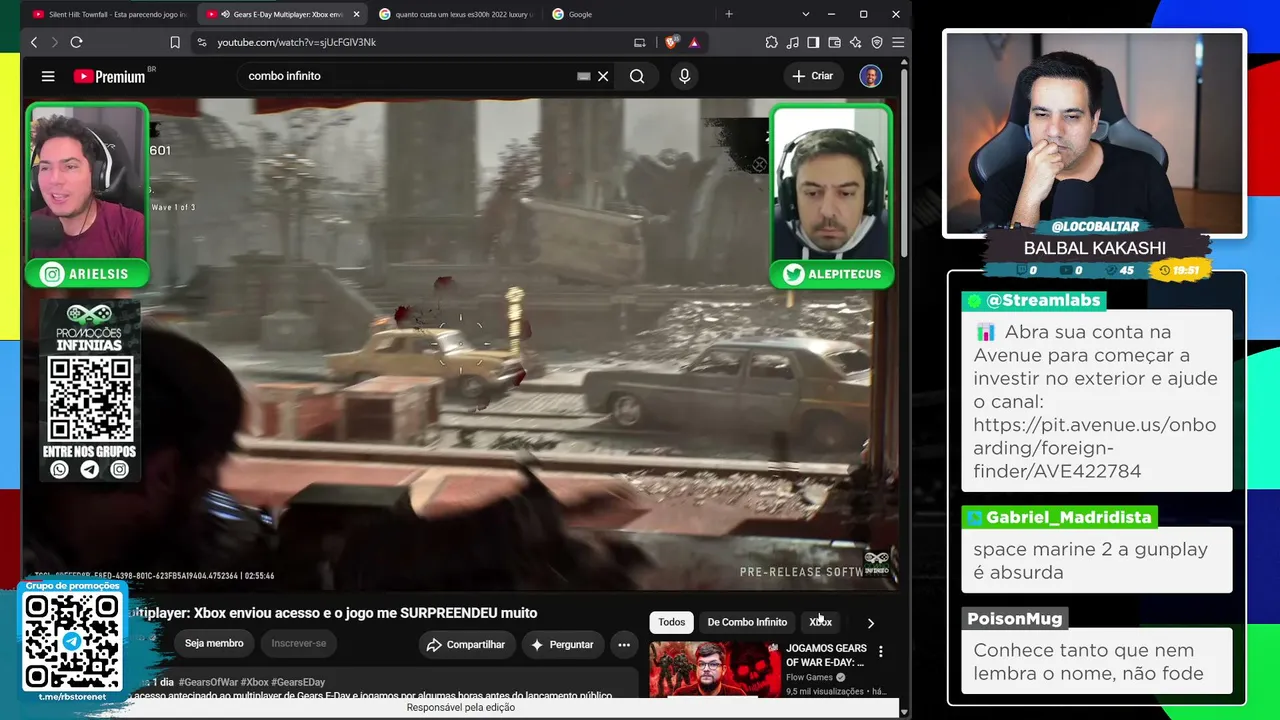The height and width of the screenshot is (720, 1280).
Task: Switch to the Silent Hill: Townfall tab
Action: click(110, 14)
